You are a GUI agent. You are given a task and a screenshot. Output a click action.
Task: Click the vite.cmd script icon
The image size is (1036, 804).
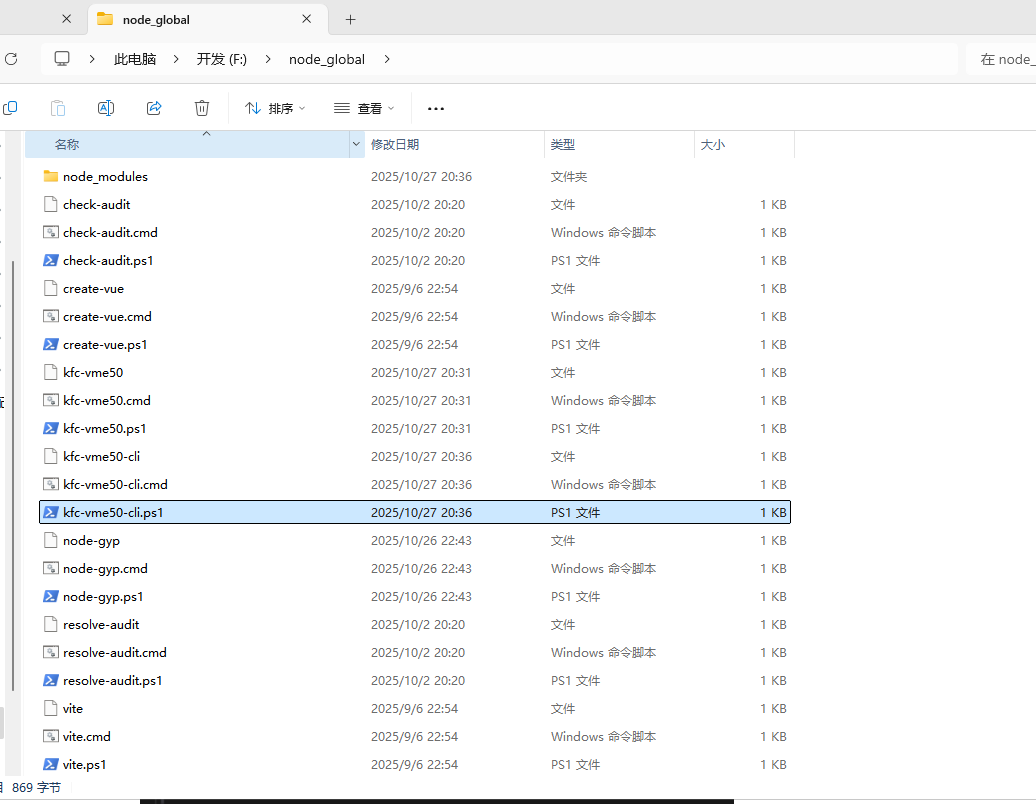point(51,735)
